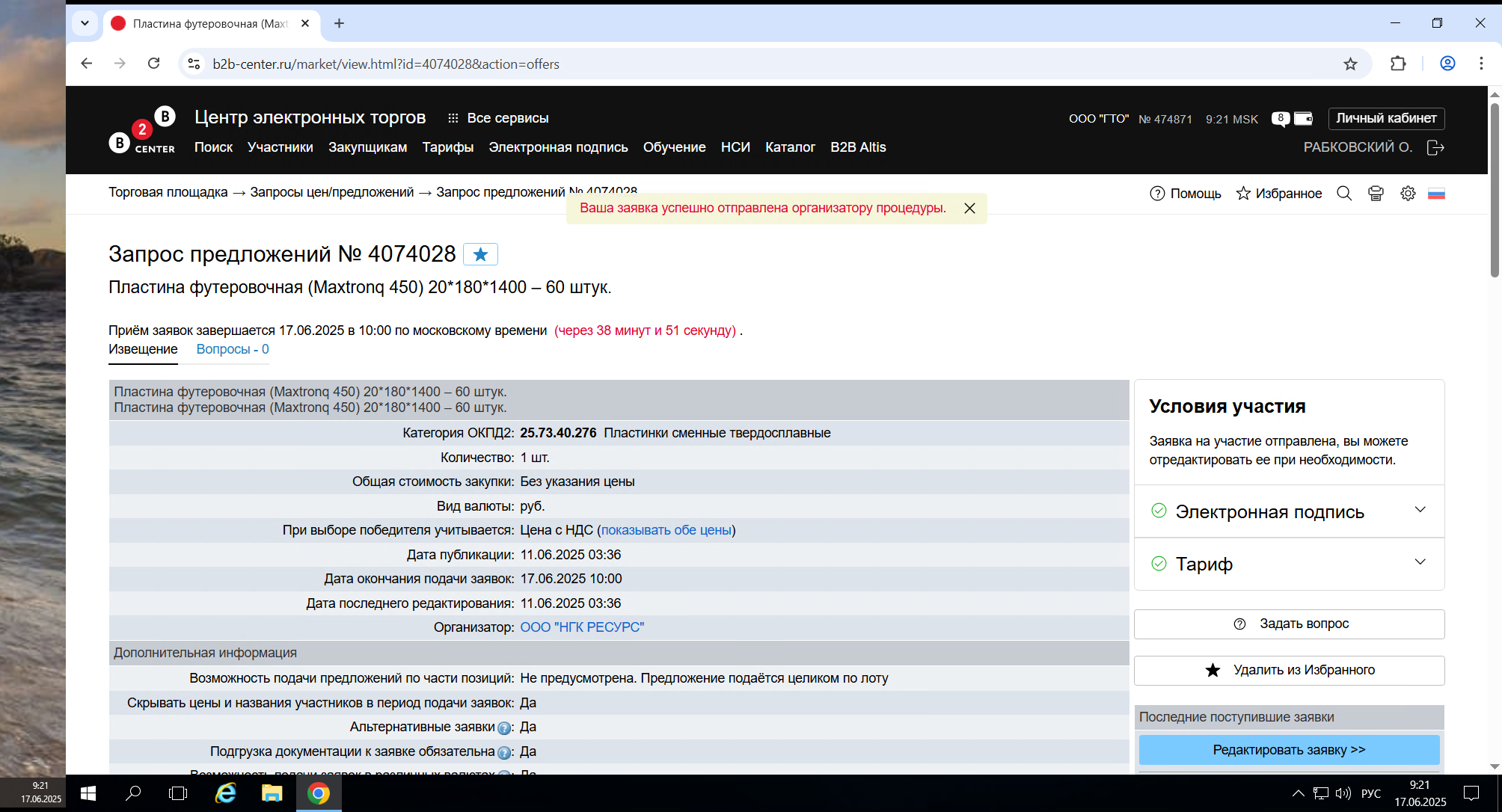The image size is (1502, 812).
Task: Open organizer link ООО "НГК РЕСУРС"
Action: (582, 627)
